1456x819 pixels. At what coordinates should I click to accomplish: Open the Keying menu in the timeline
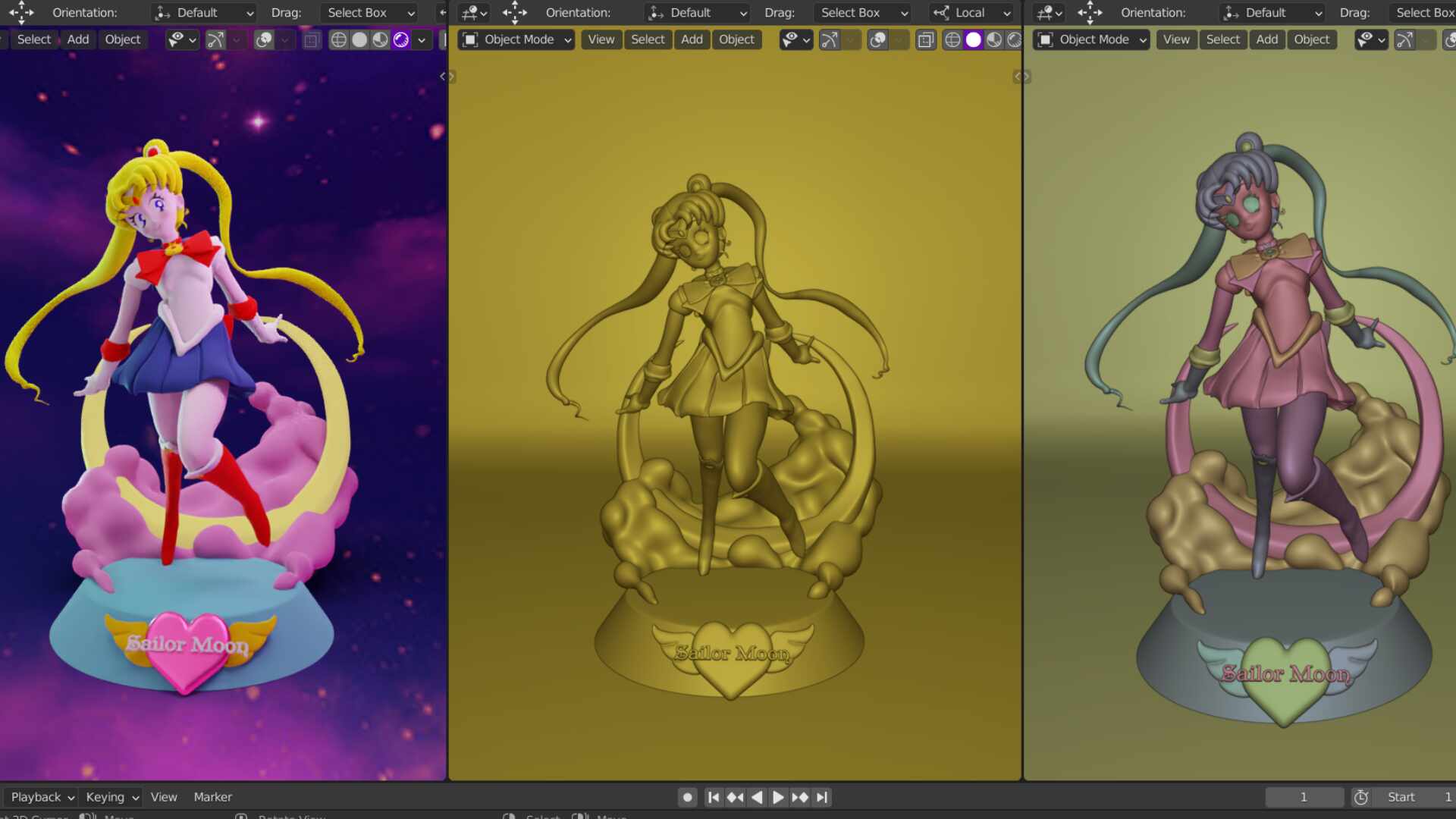pos(112,797)
